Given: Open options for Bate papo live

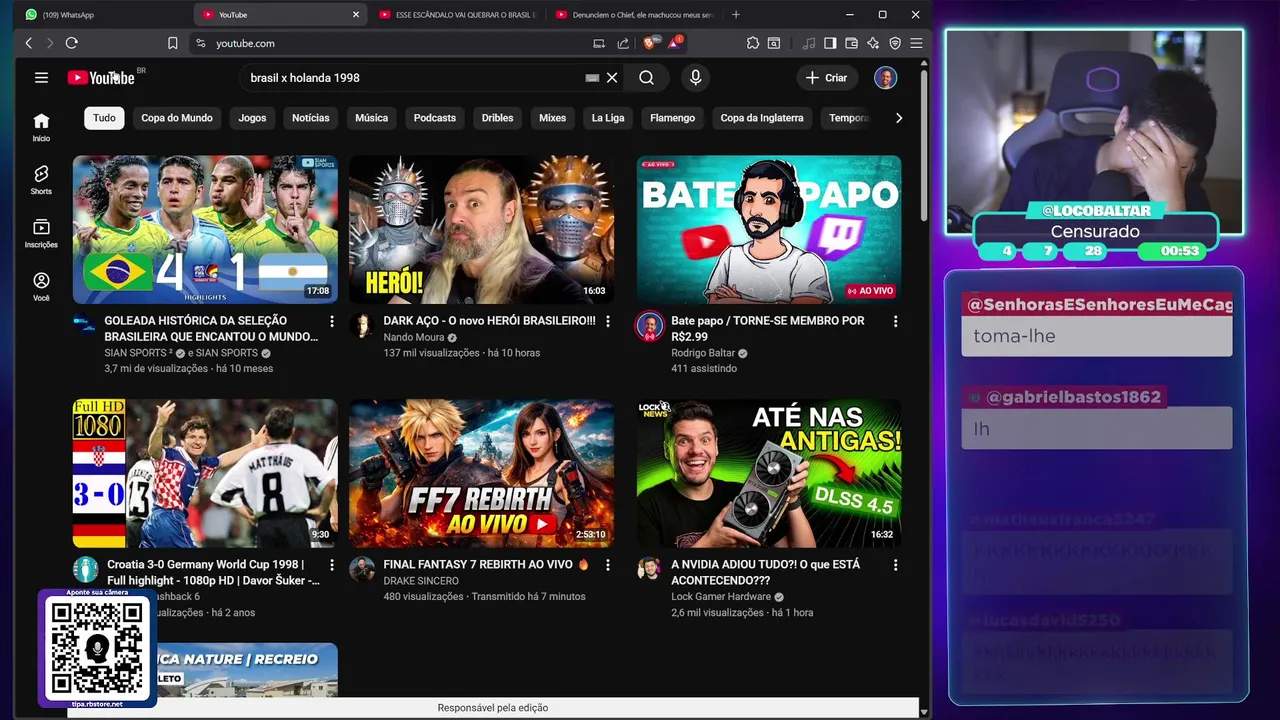Looking at the screenshot, I should pyautogui.click(x=895, y=321).
